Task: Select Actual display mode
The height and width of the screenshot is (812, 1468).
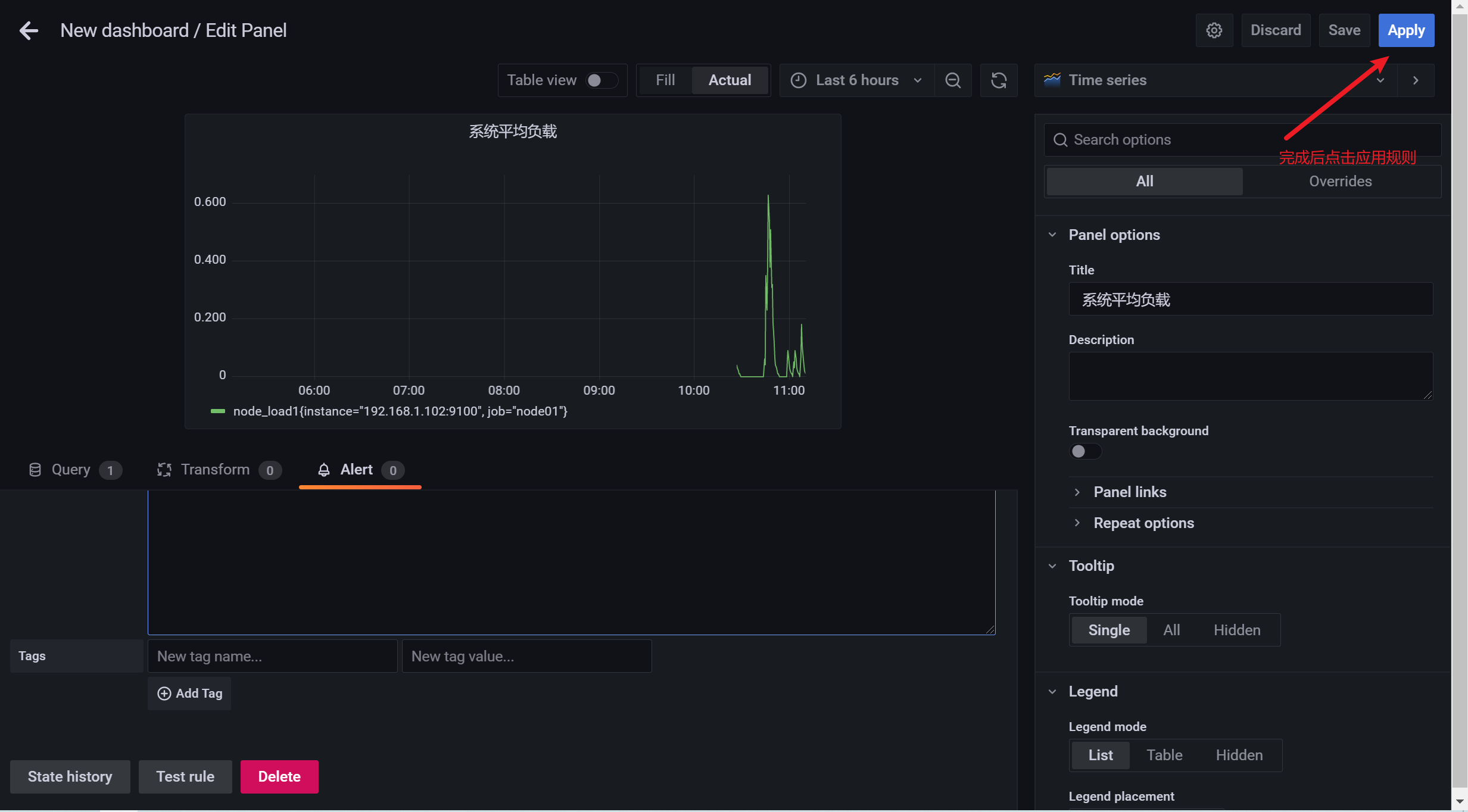Action: click(730, 80)
